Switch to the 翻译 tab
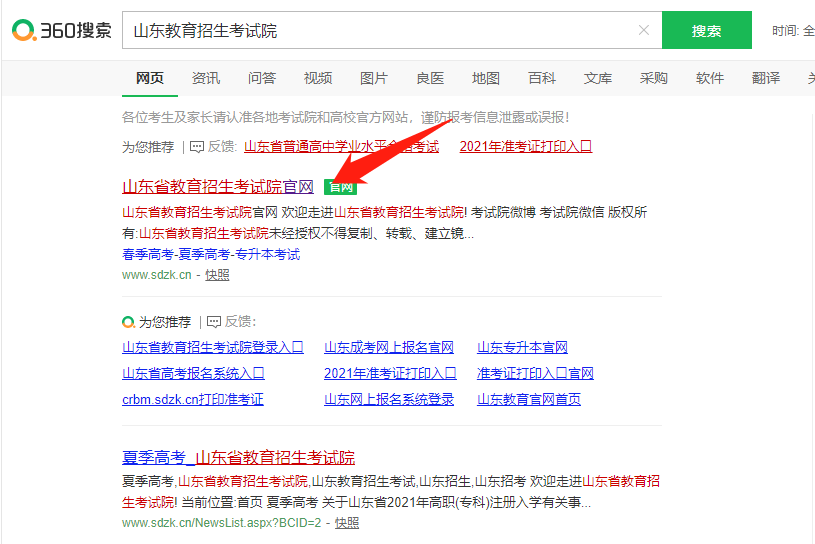 point(766,78)
